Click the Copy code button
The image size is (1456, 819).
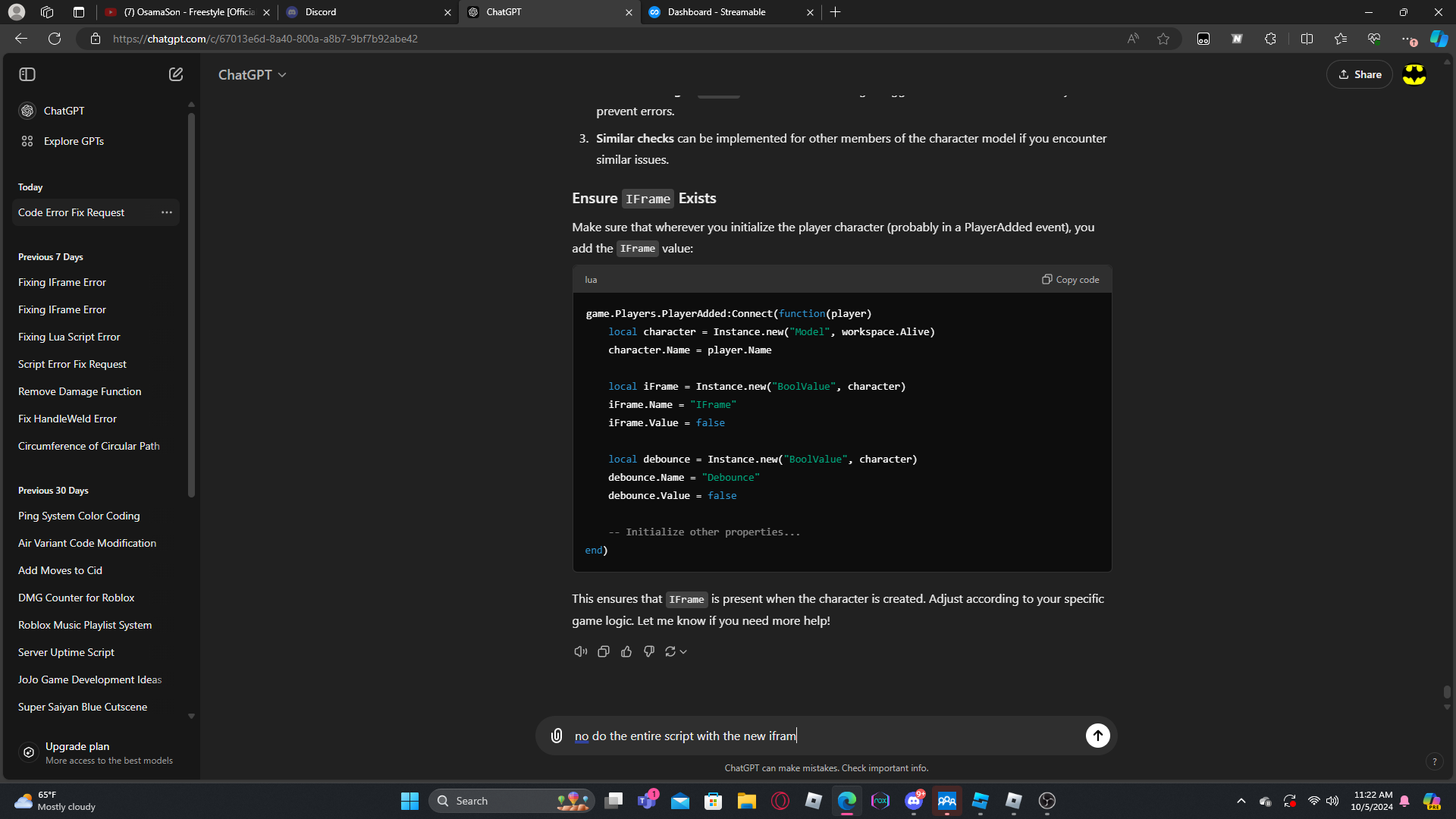(1070, 280)
